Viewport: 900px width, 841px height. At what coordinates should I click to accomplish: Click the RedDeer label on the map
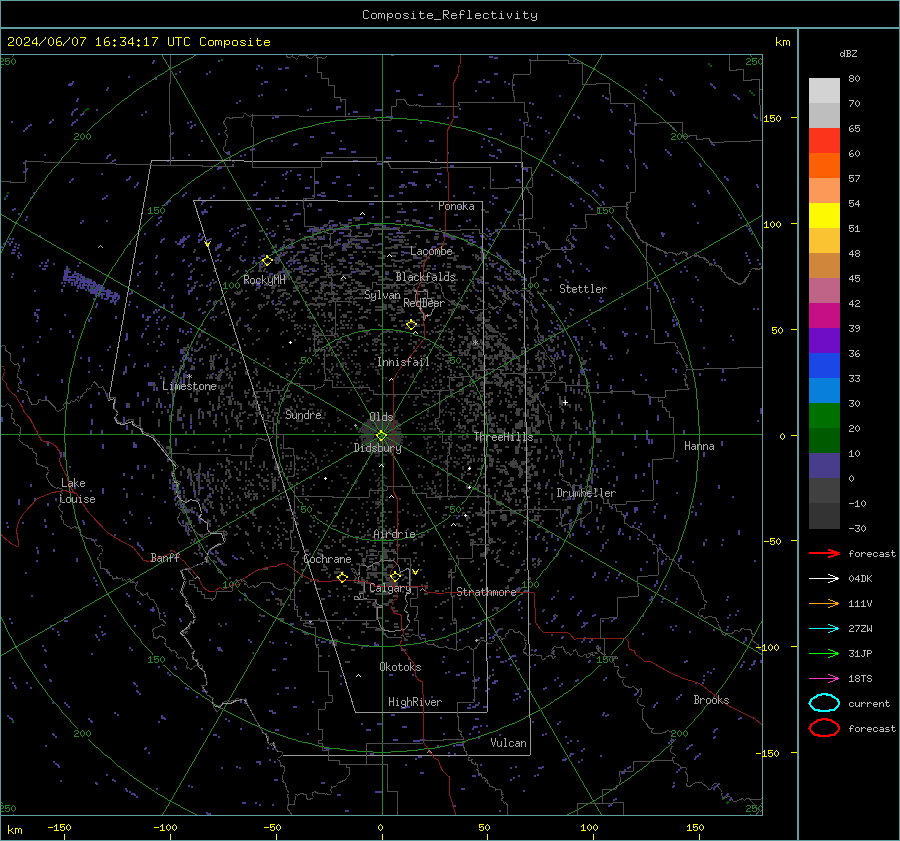point(424,303)
